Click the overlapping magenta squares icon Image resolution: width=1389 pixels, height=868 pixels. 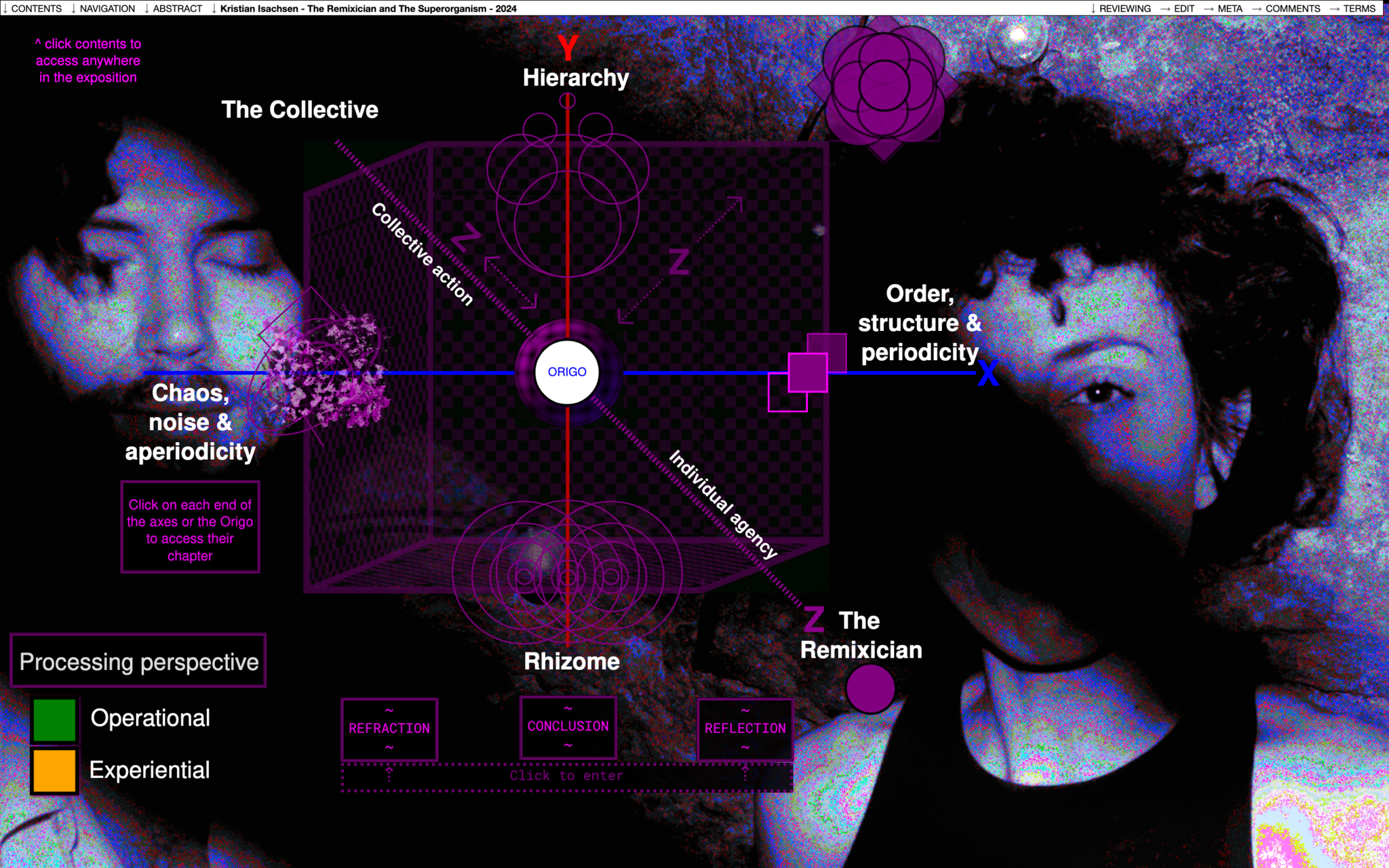(807, 372)
